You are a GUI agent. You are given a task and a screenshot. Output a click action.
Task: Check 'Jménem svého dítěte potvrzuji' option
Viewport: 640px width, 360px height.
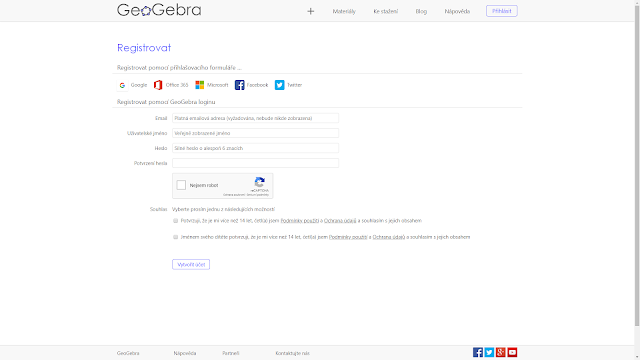click(176, 237)
